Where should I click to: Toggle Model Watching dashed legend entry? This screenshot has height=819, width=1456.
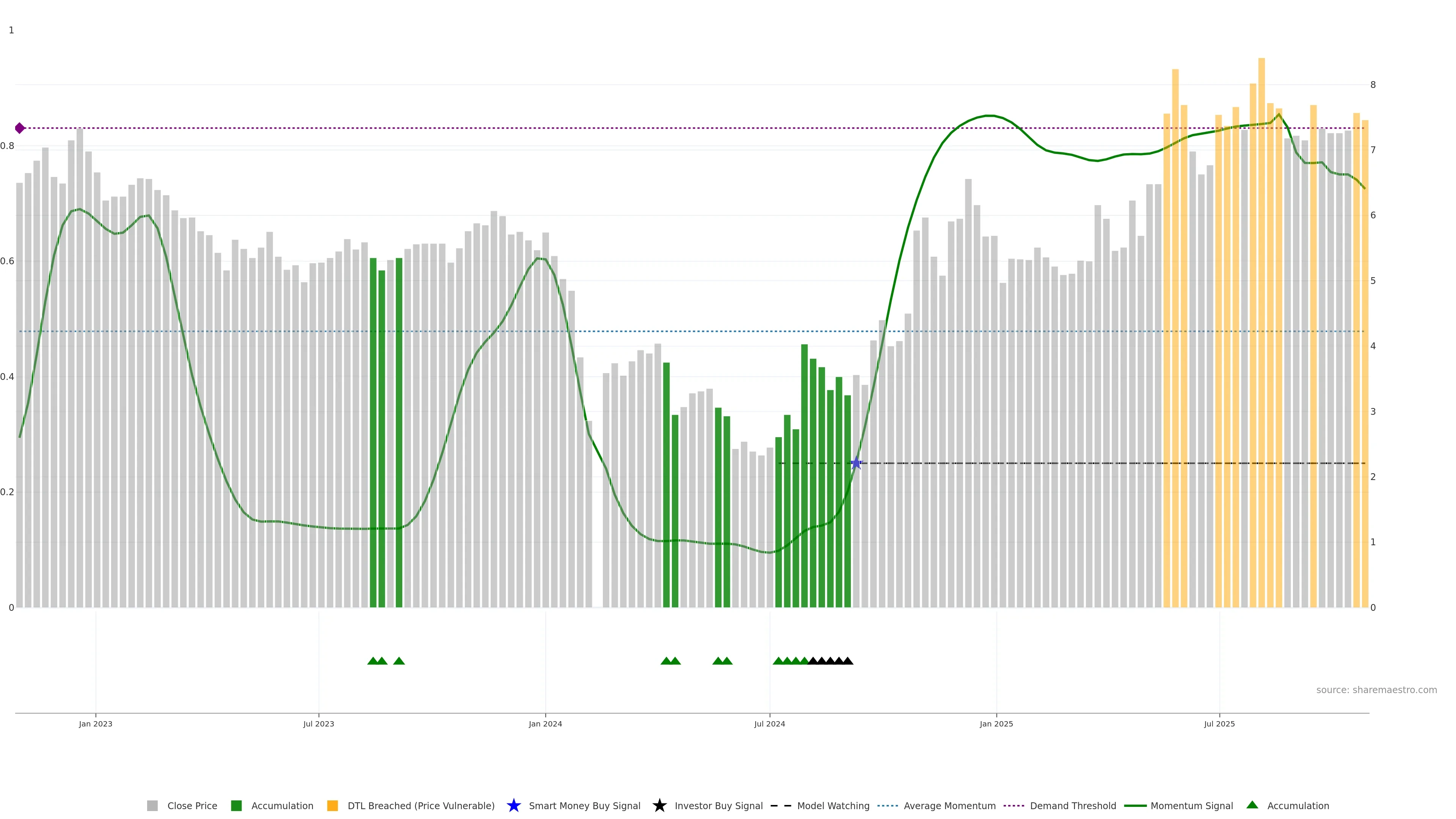[x=833, y=806]
